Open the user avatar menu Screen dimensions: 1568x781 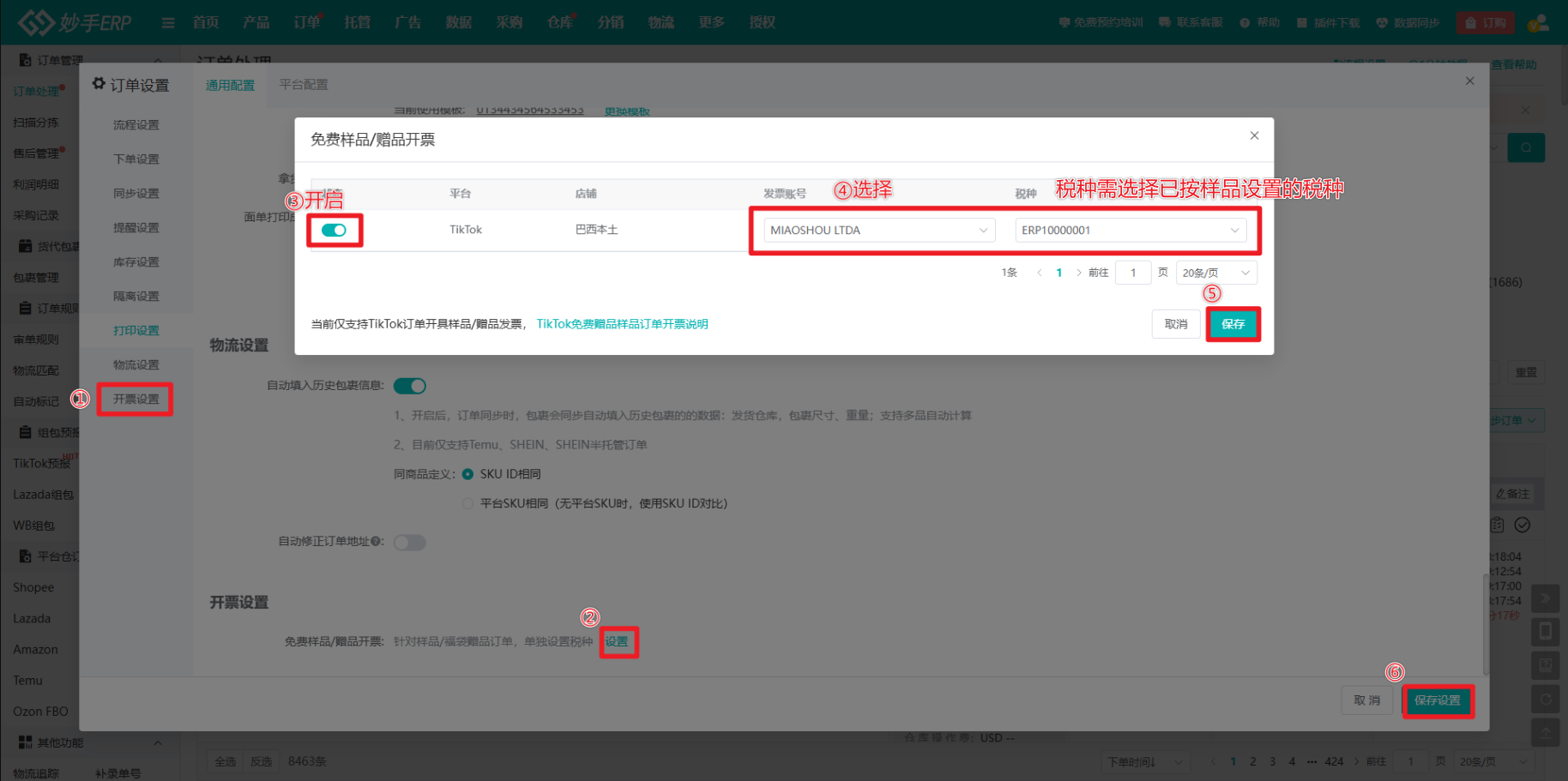coord(1539,22)
